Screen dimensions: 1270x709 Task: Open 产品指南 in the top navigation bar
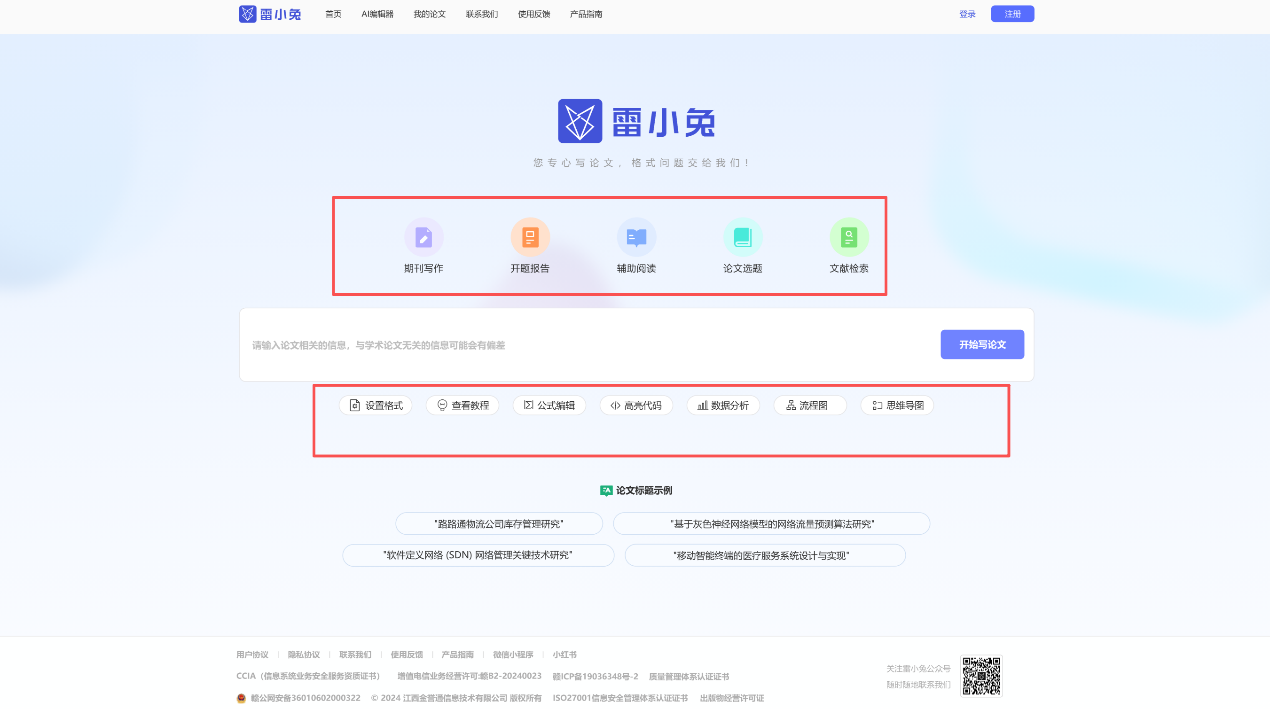[586, 14]
